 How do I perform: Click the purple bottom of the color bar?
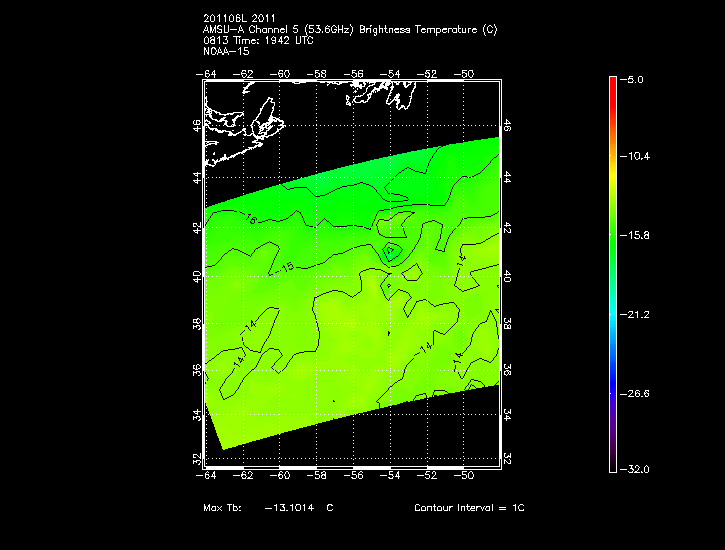click(613, 464)
